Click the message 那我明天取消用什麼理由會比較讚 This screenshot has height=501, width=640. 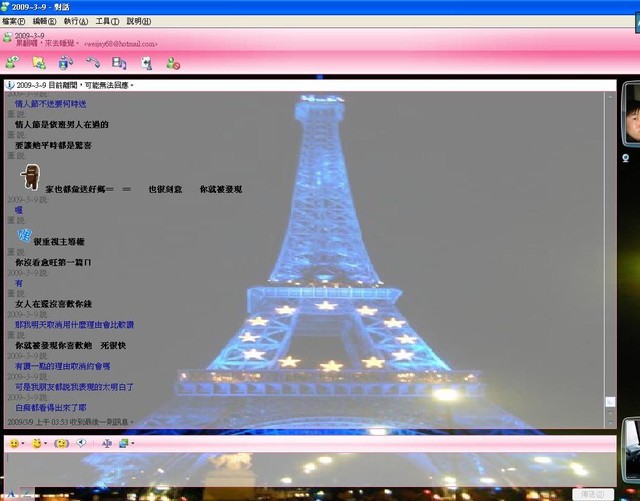[75, 325]
